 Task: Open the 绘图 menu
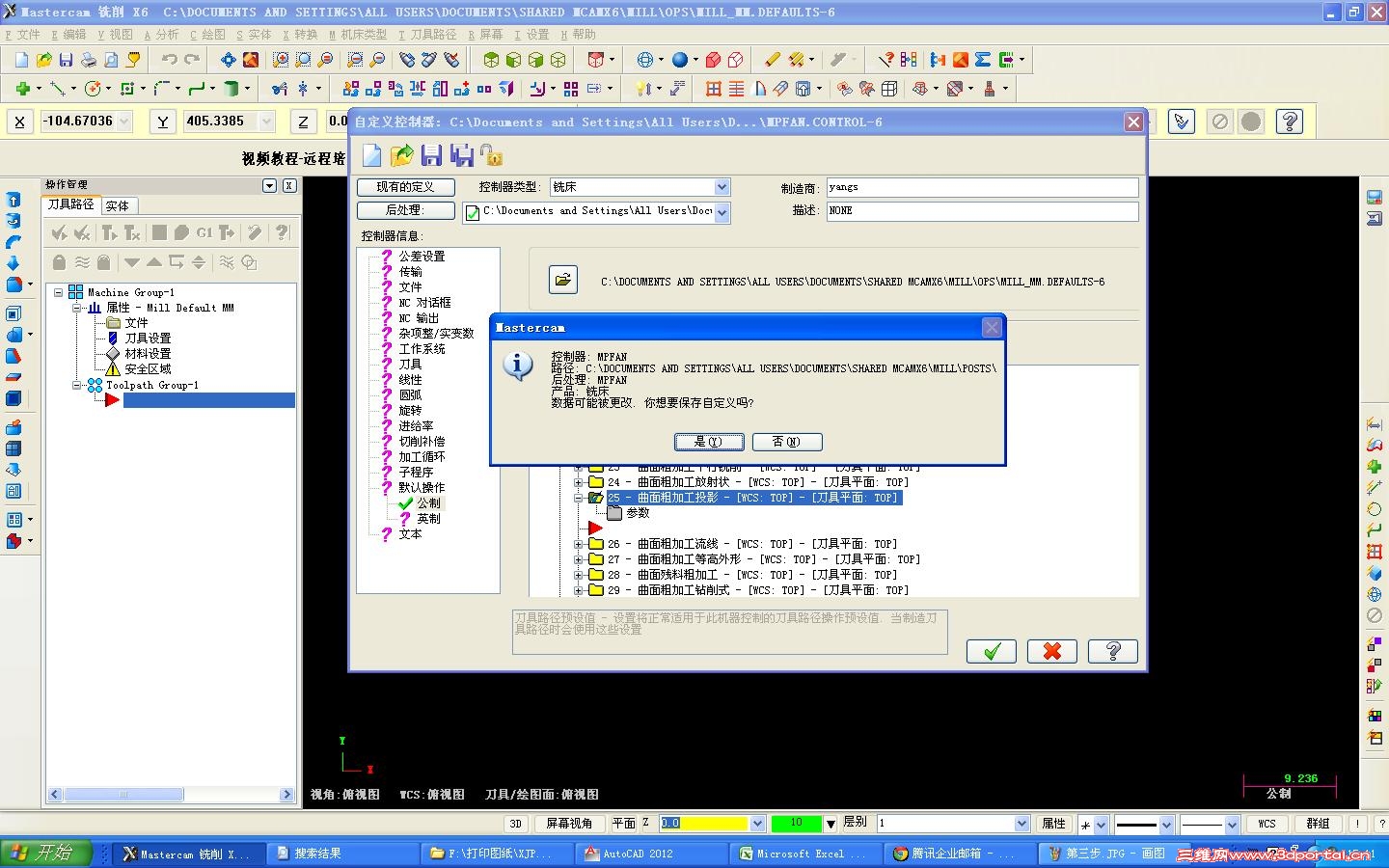click(207, 35)
